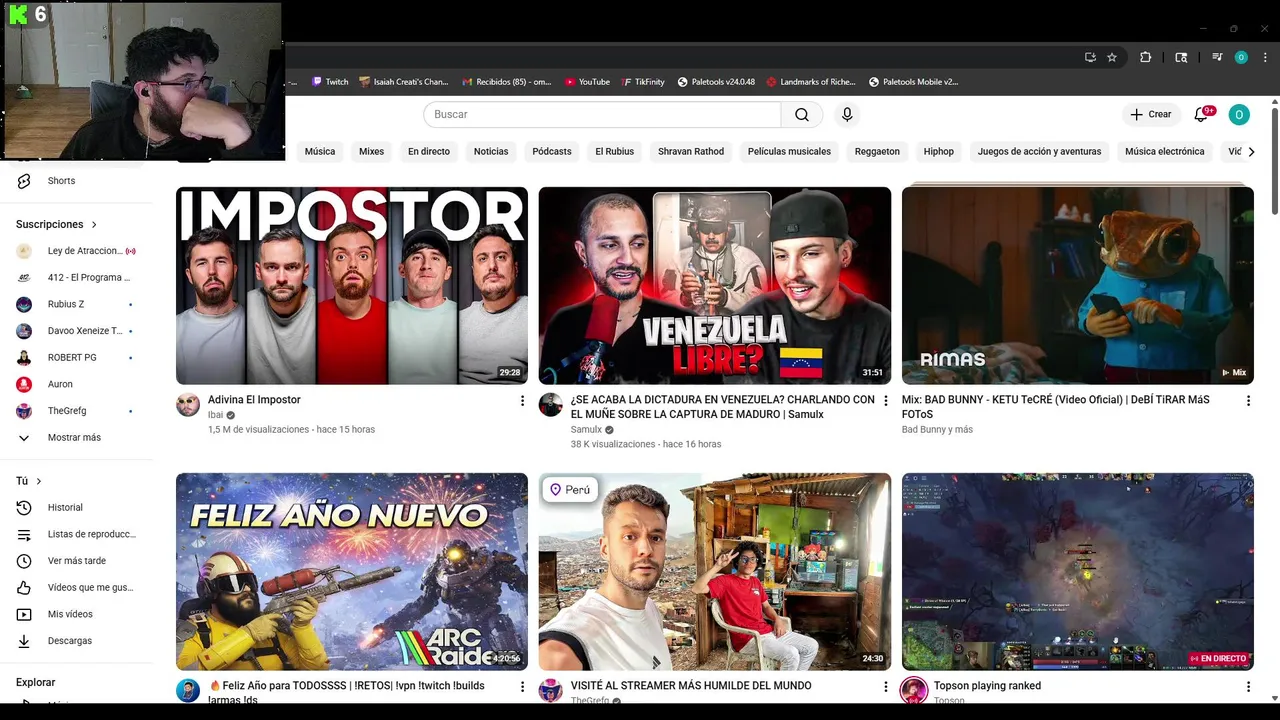Show more category chips with the right arrow
Image resolution: width=1280 pixels, height=720 pixels.
[x=1251, y=152]
